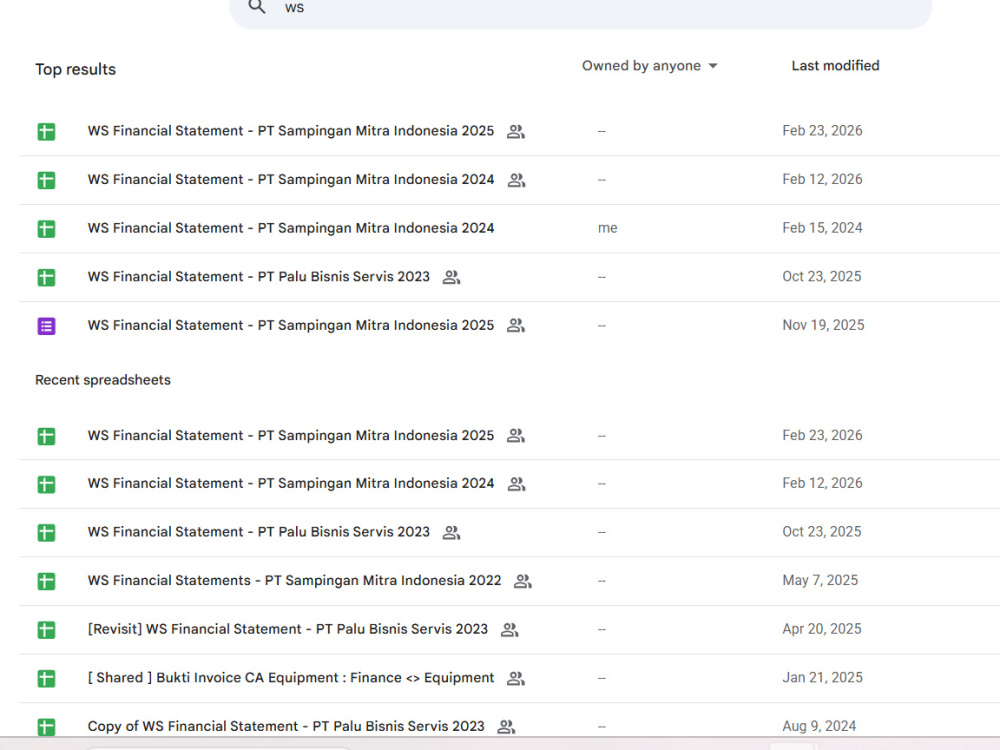The width and height of the screenshot is (1000, 750).
Task: Click the date "Nov 19, 2025"
Action: tap(823, 325)
